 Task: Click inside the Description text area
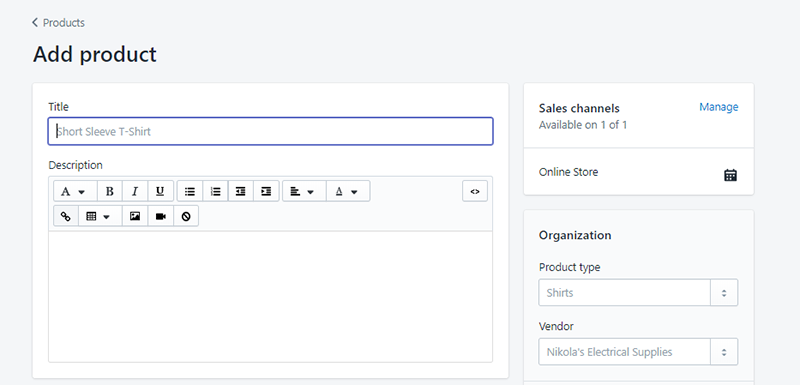[x=270, y=296]
